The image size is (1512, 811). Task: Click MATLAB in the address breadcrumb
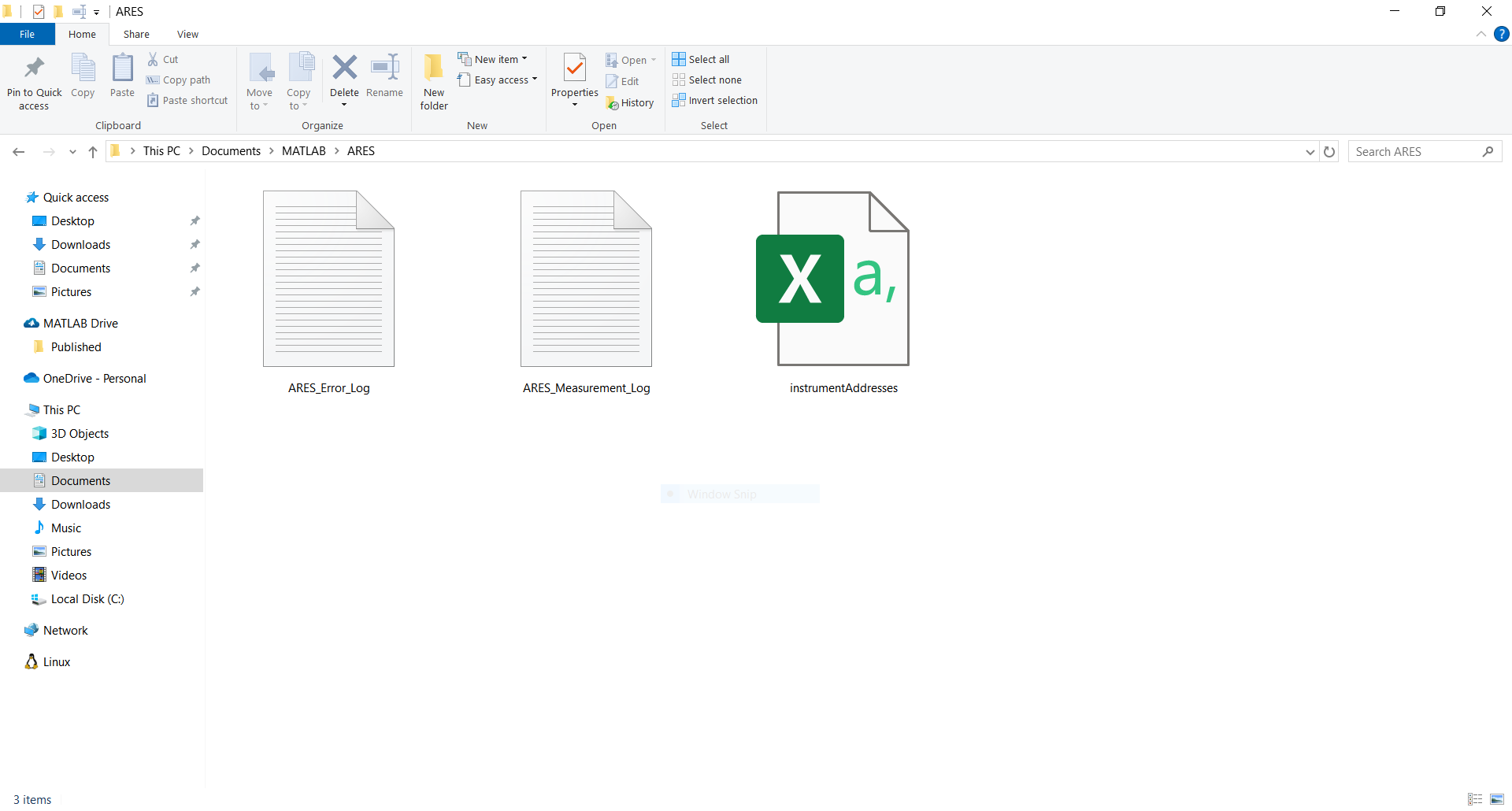click(x=303, y=151)
